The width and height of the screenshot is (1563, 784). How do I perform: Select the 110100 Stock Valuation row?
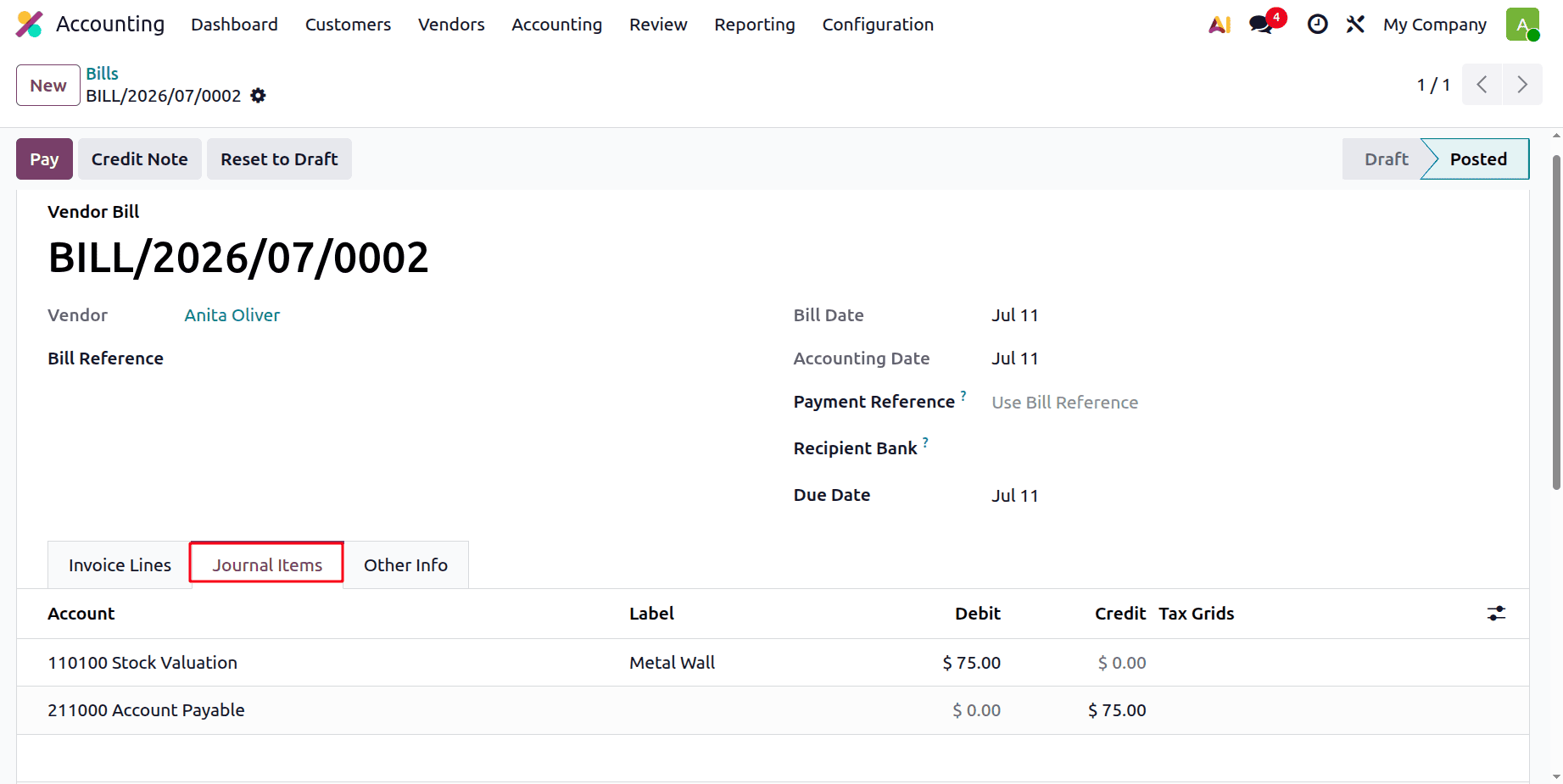point(773,663)
